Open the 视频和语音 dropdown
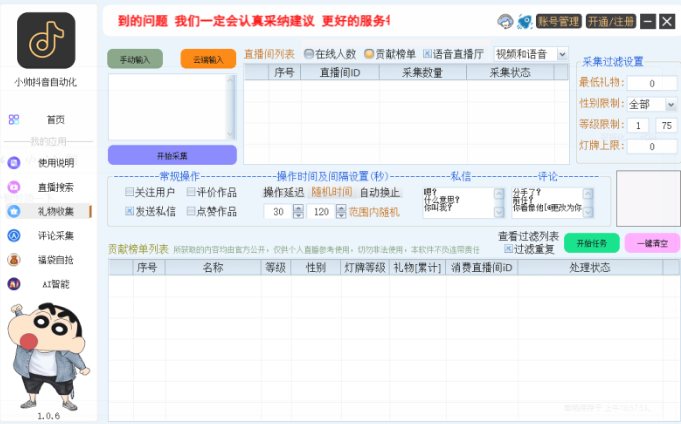 562,54
